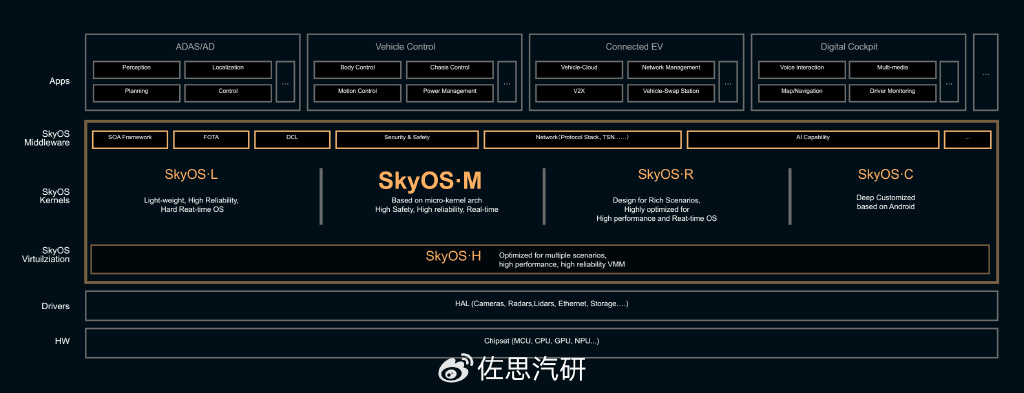Click the Power Management box
This screenshot has width=1024, height=393.
click(x=450, y=93)
